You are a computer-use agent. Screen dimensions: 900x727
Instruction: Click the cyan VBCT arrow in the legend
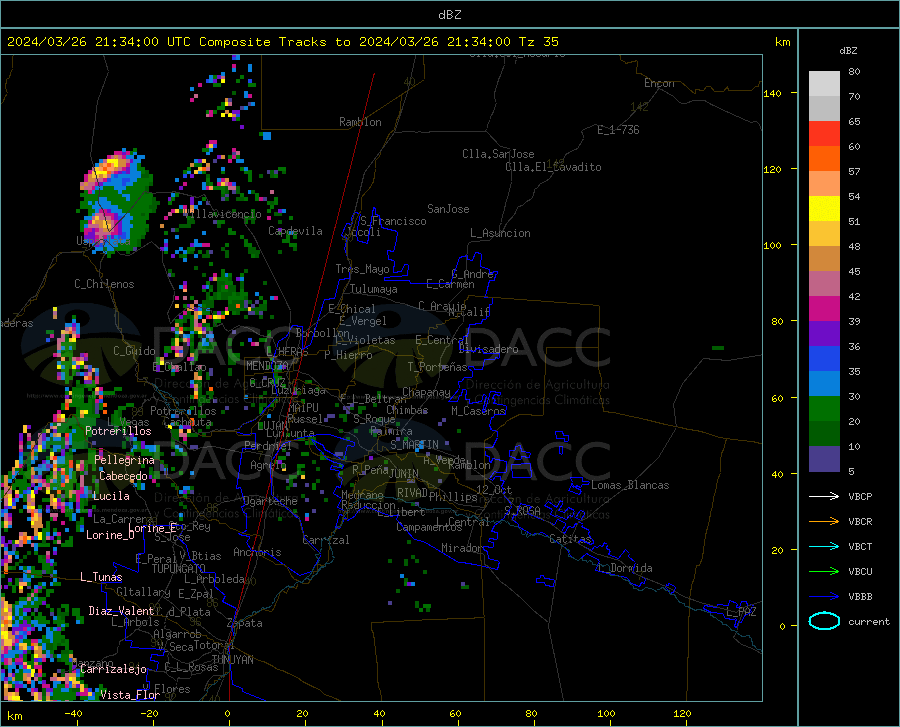824,546
